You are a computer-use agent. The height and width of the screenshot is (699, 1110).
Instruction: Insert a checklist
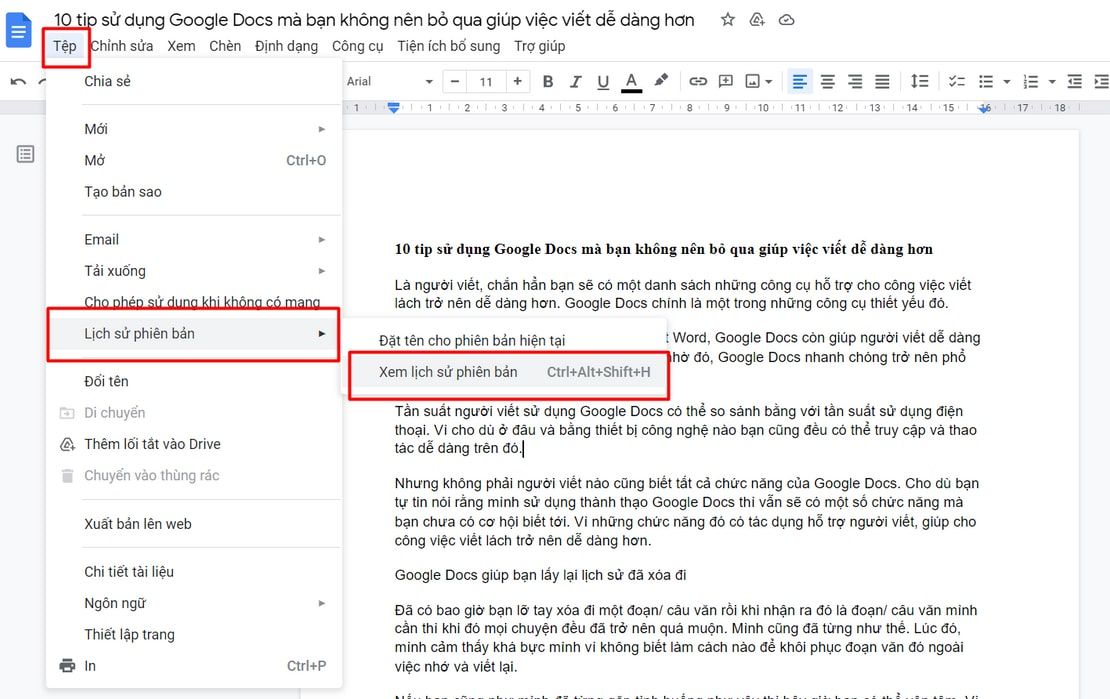(956, 81)
